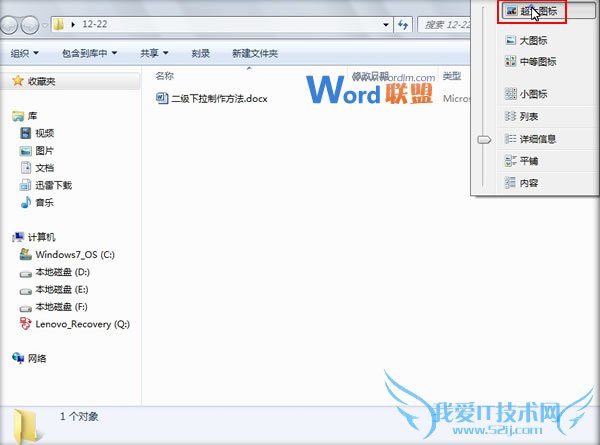Open the Pictures (图片) library
600x445 pixels.
coord(44,150)
